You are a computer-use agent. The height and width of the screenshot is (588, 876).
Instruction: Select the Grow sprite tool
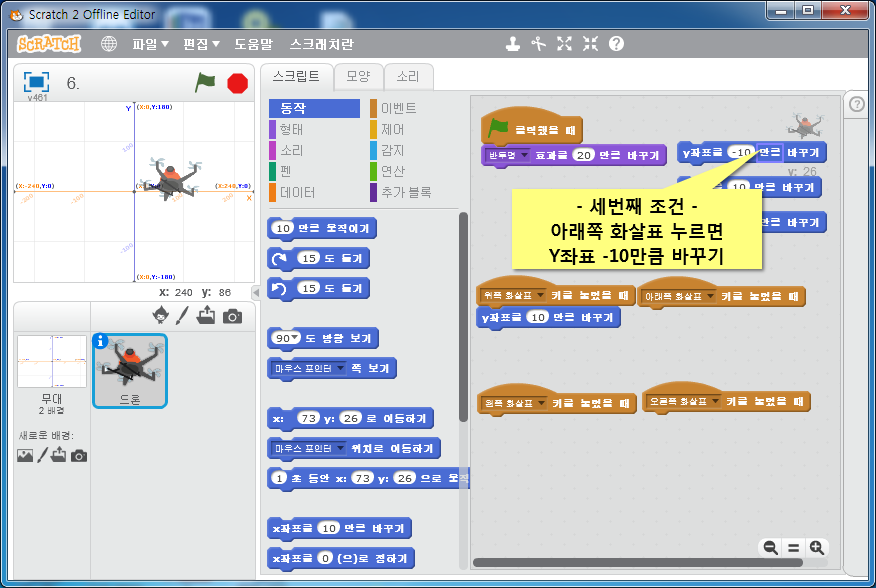[x=564, y=44]
